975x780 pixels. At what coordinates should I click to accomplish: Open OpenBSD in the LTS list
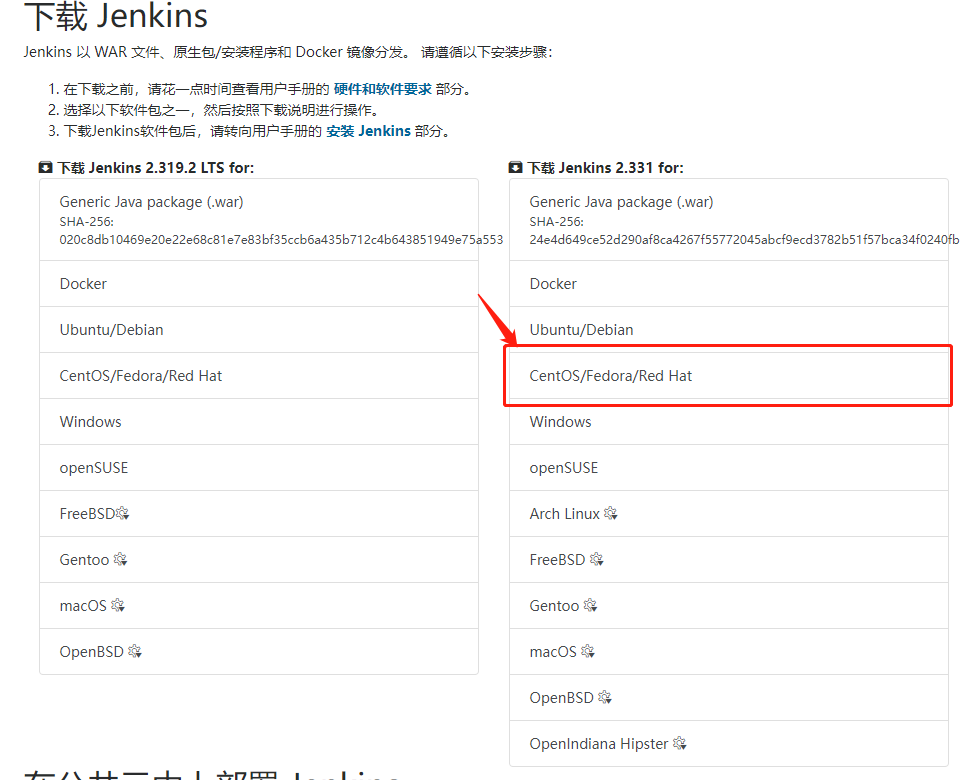(259, 652)
